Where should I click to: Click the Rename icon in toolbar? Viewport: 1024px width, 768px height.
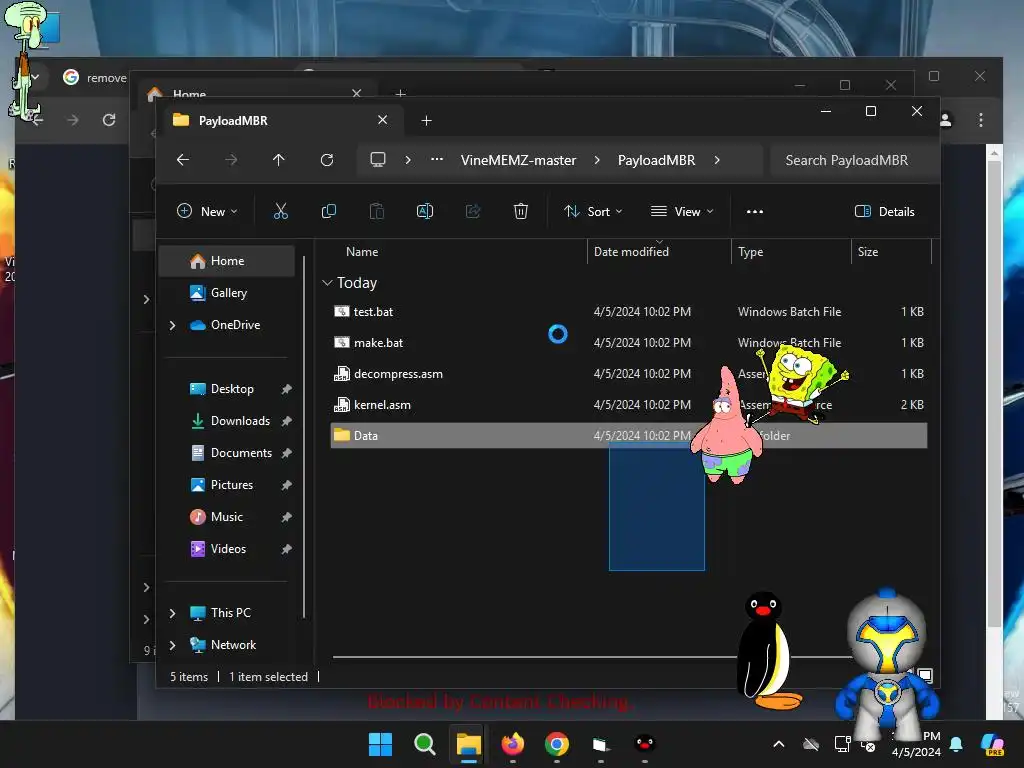[x=424, y=211]
